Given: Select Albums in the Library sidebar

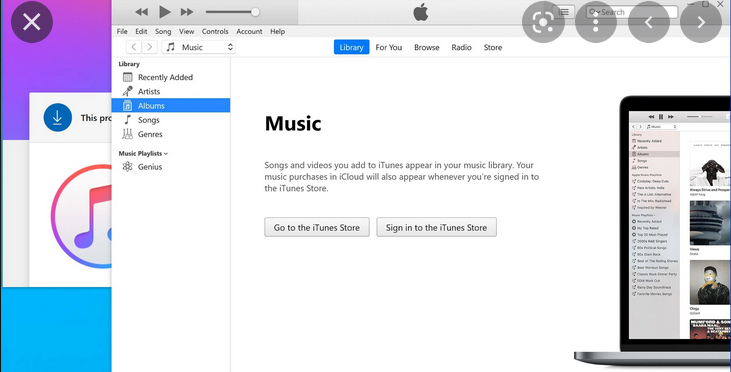Looking at the screenshot, I should tap(171, 105).
